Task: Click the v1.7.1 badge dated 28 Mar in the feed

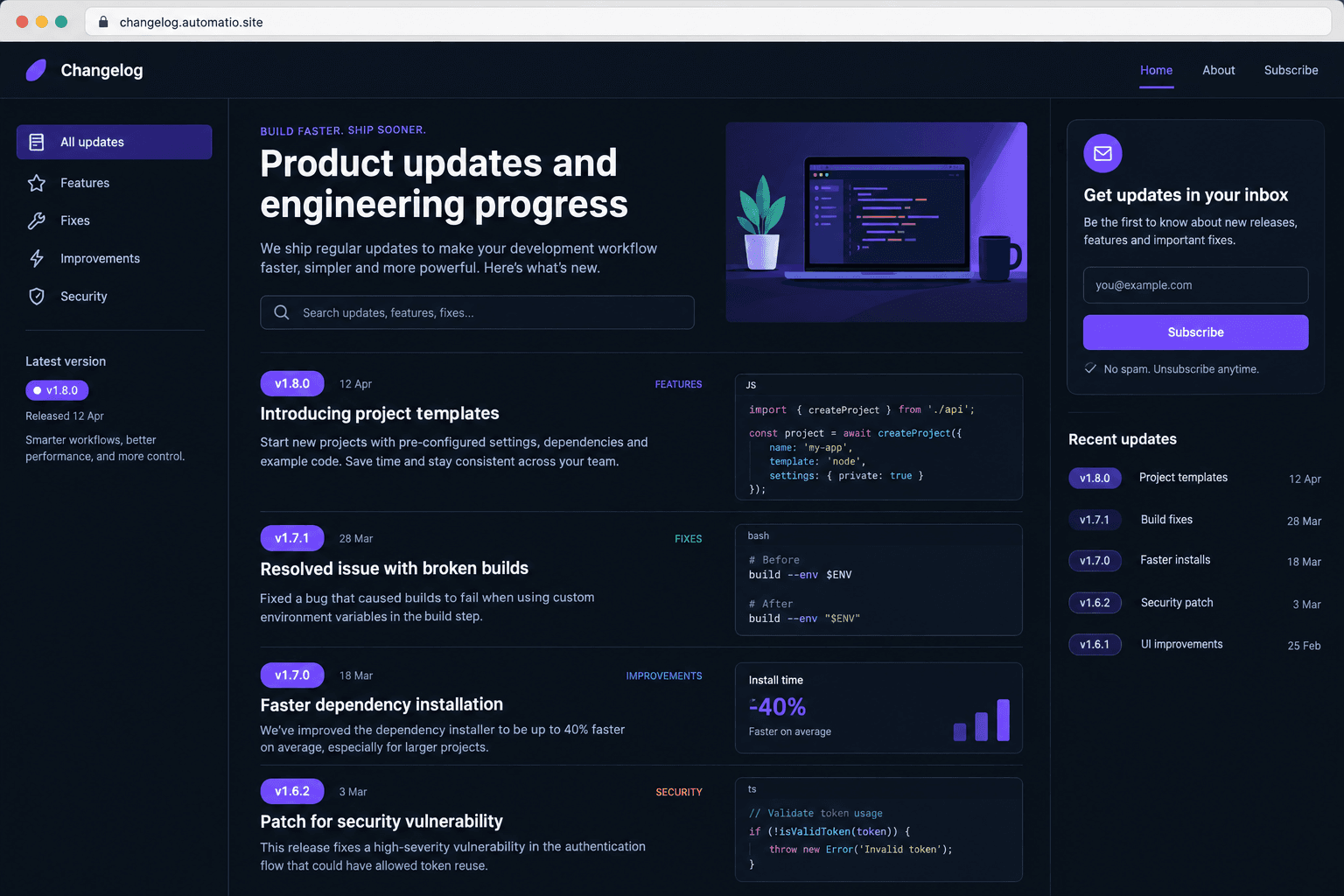Action: (x=292, y=538)
